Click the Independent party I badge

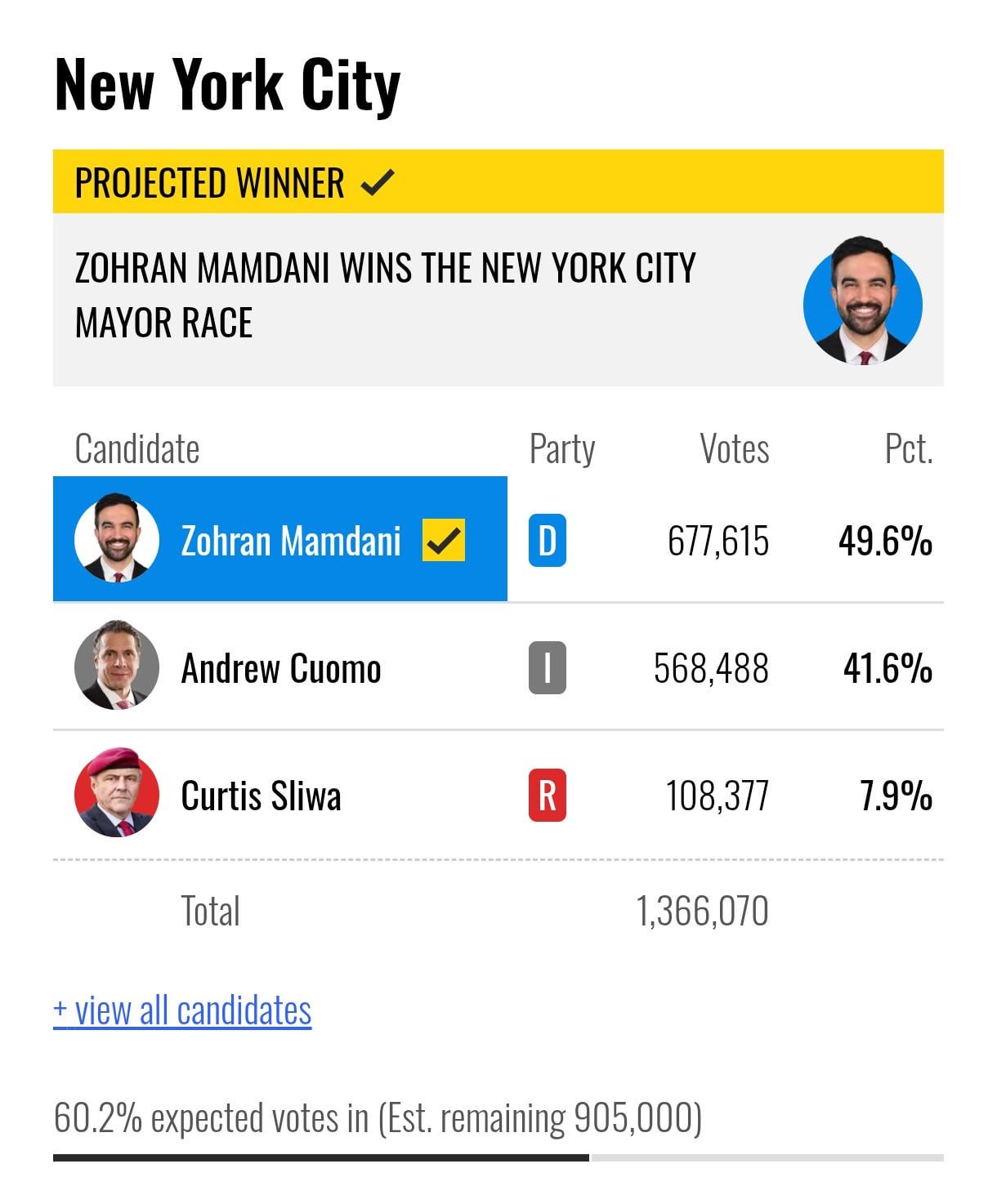(547, 668)
